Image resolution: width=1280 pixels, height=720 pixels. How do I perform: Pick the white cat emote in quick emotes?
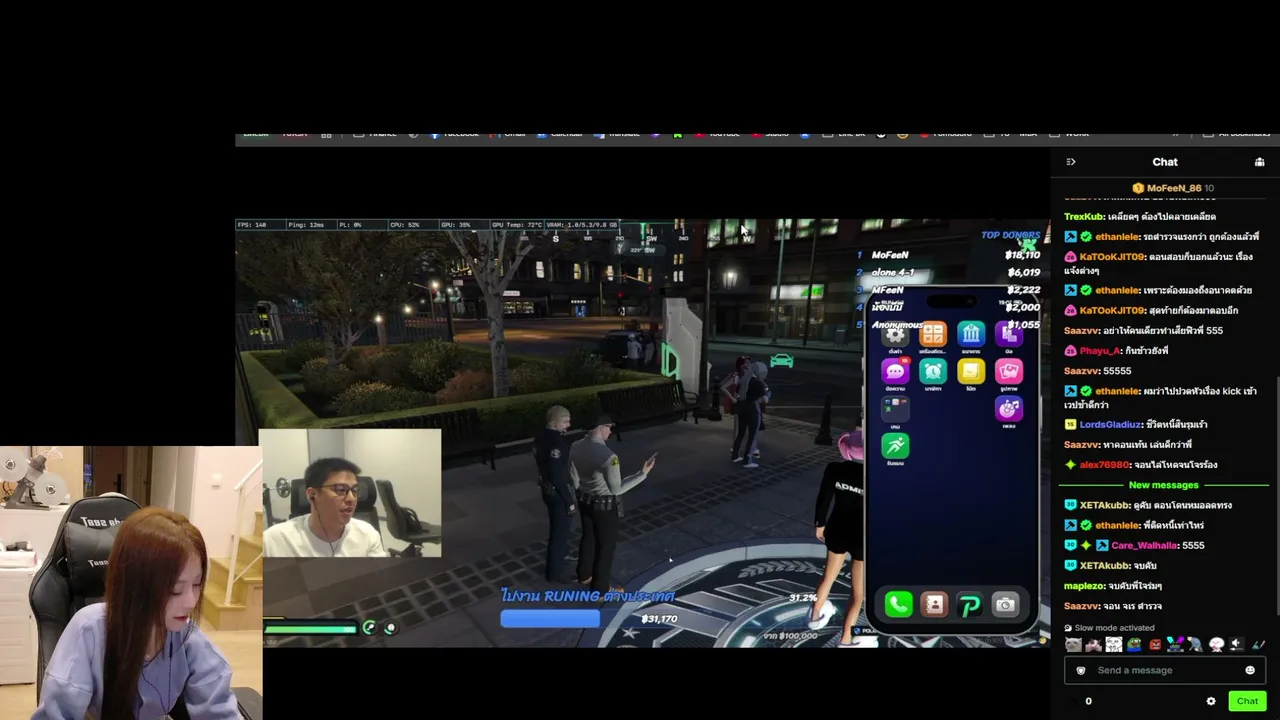pos(1073,645)
